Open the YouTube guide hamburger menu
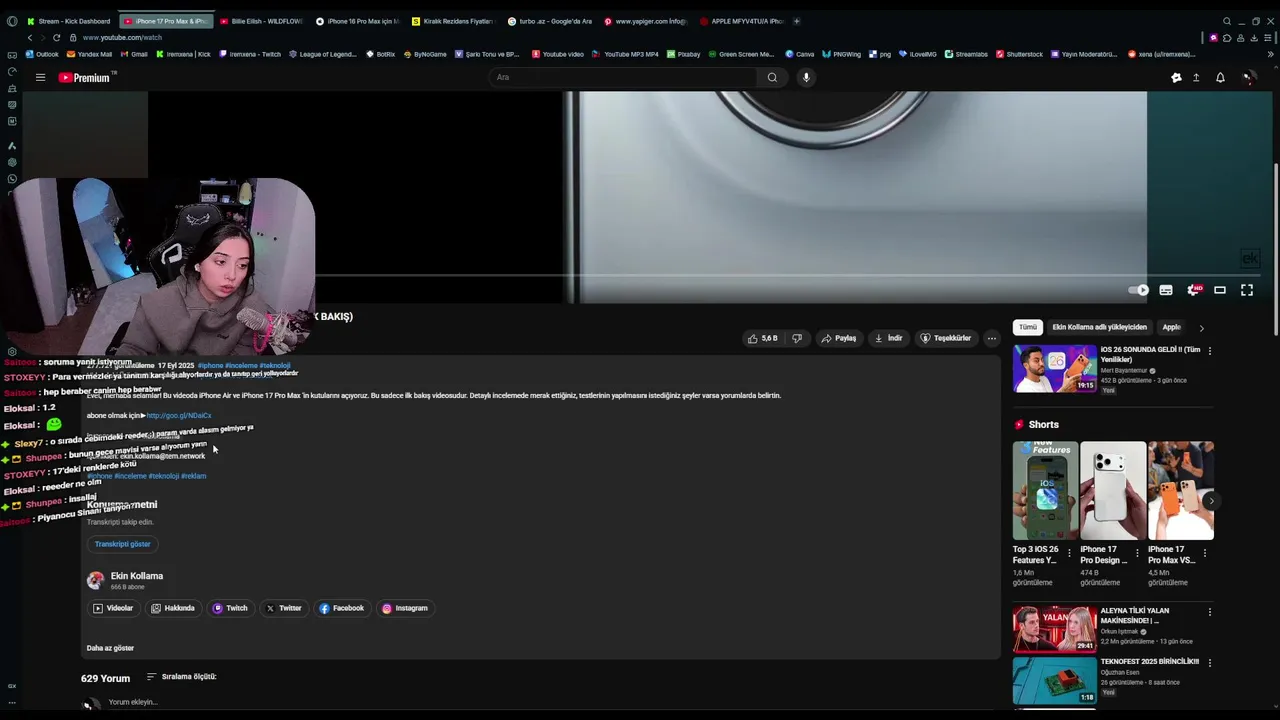The image size is (1280, 720). click(x=40, y=77)
